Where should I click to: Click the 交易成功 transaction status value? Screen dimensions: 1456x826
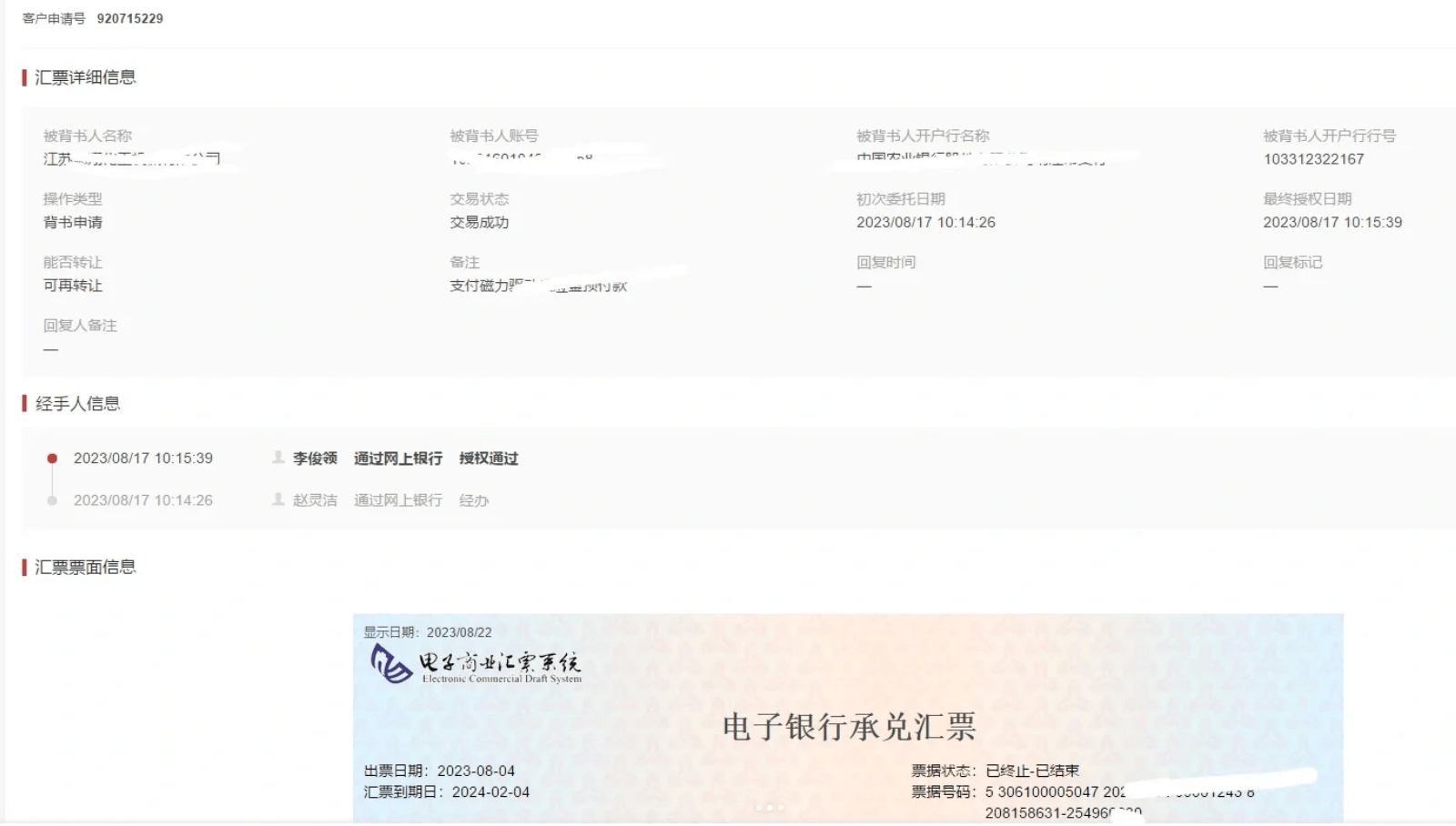(480, 222)
